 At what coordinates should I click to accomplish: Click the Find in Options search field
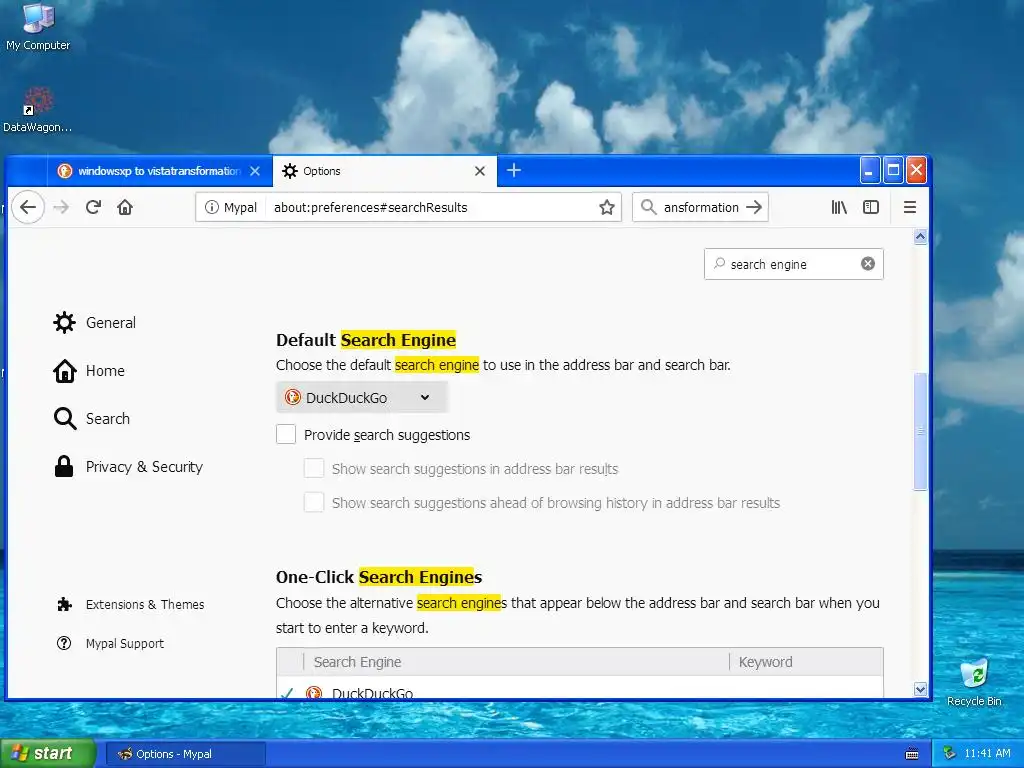click(793, 264)
